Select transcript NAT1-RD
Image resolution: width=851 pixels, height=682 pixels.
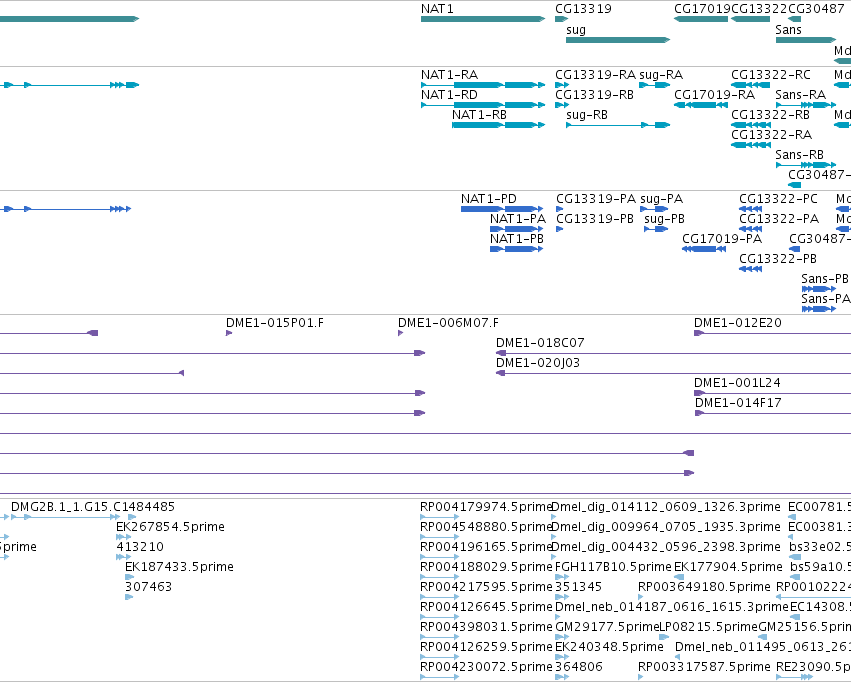483,105
